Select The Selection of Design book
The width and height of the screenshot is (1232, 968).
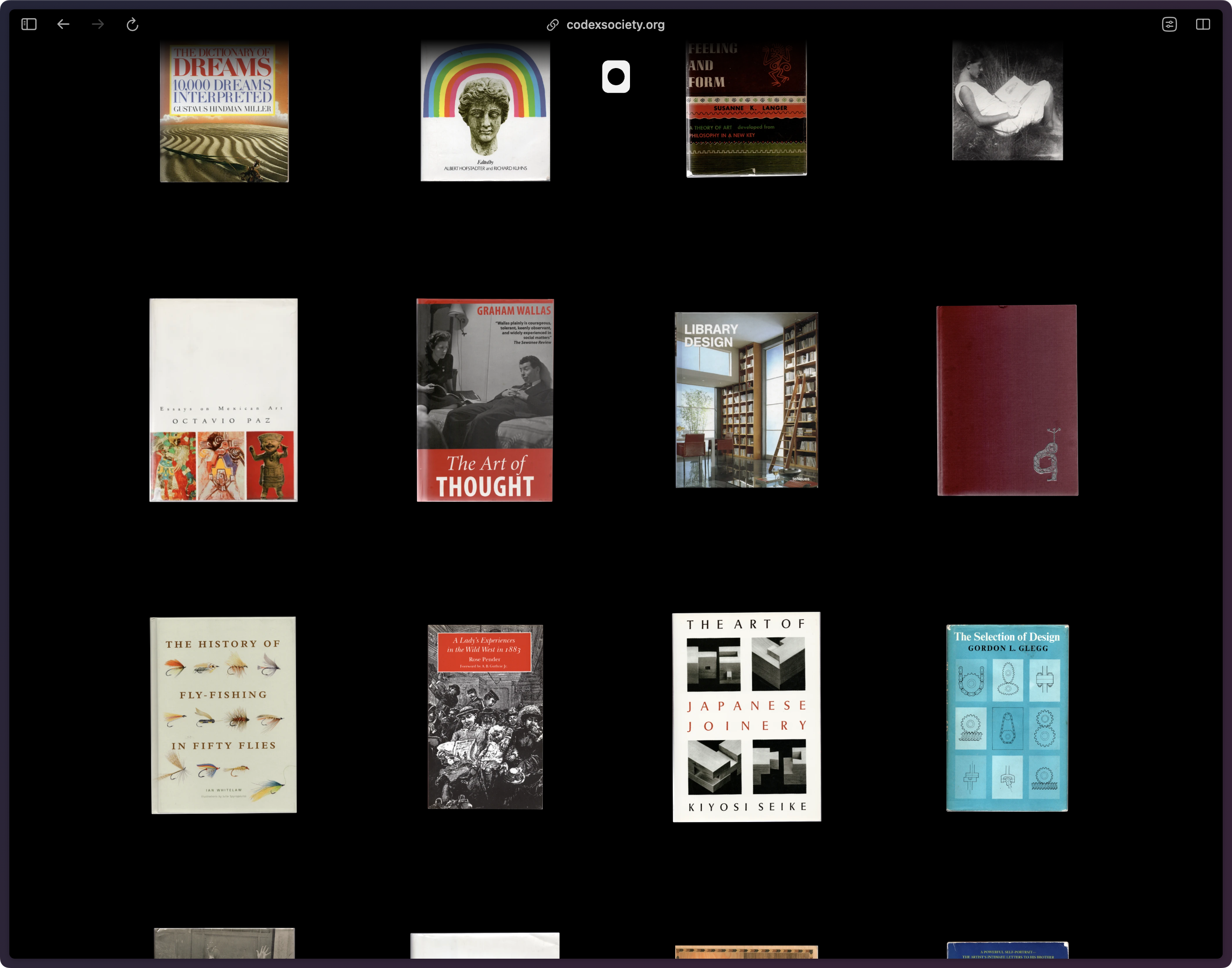1007,718
